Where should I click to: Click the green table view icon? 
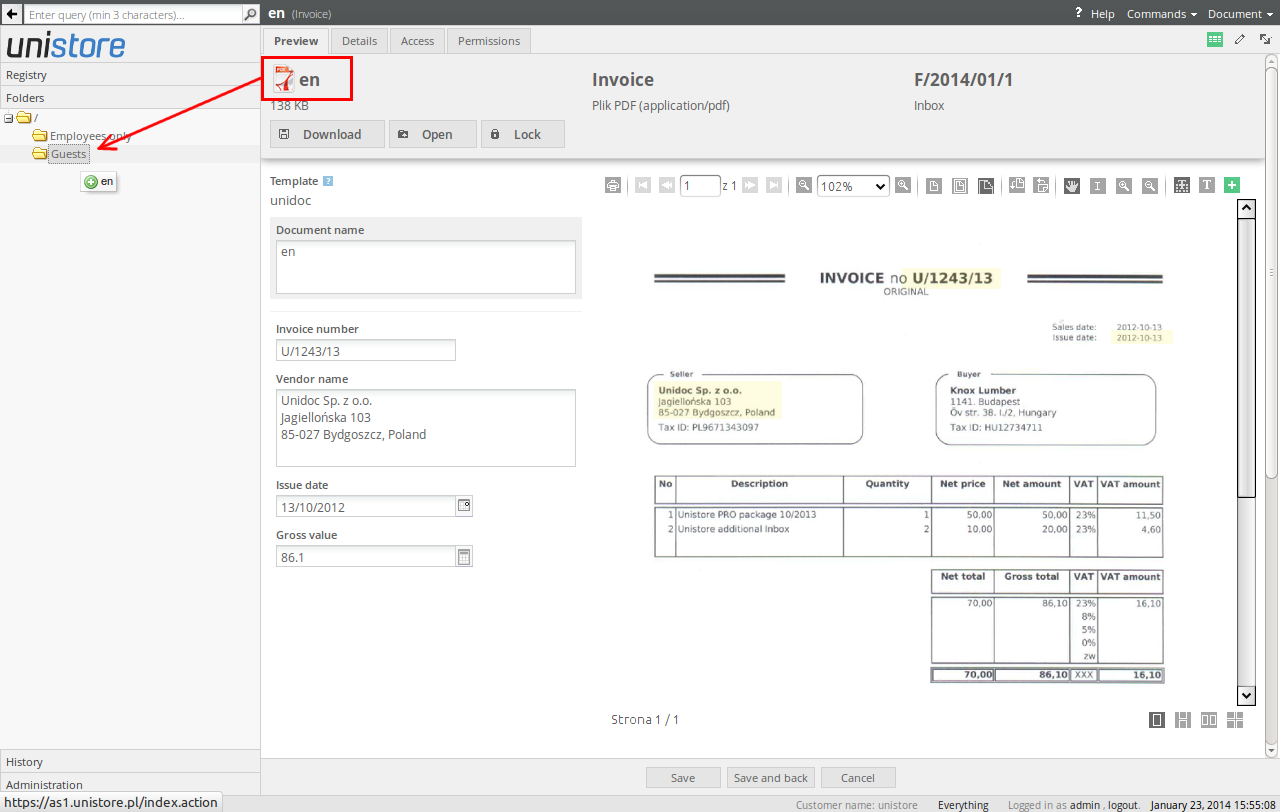click(1215, 39)
